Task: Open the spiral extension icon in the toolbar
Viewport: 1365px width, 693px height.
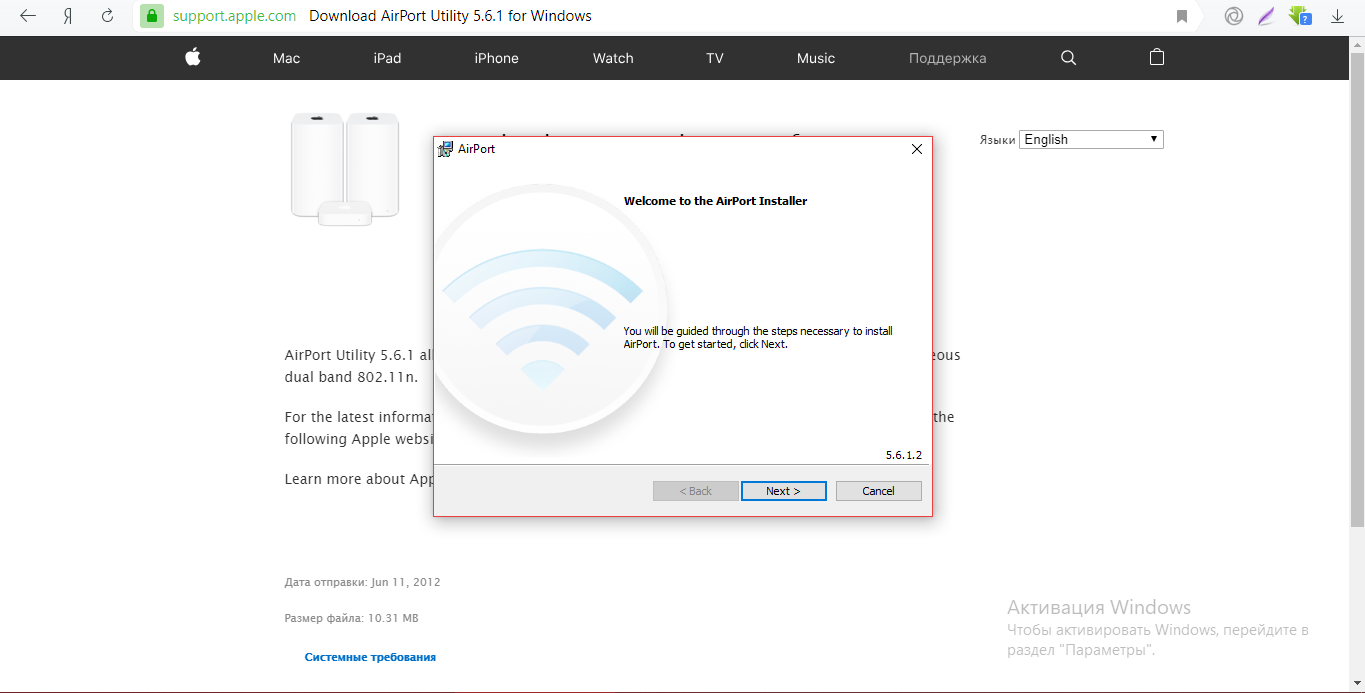Action: pos(1234,16)
